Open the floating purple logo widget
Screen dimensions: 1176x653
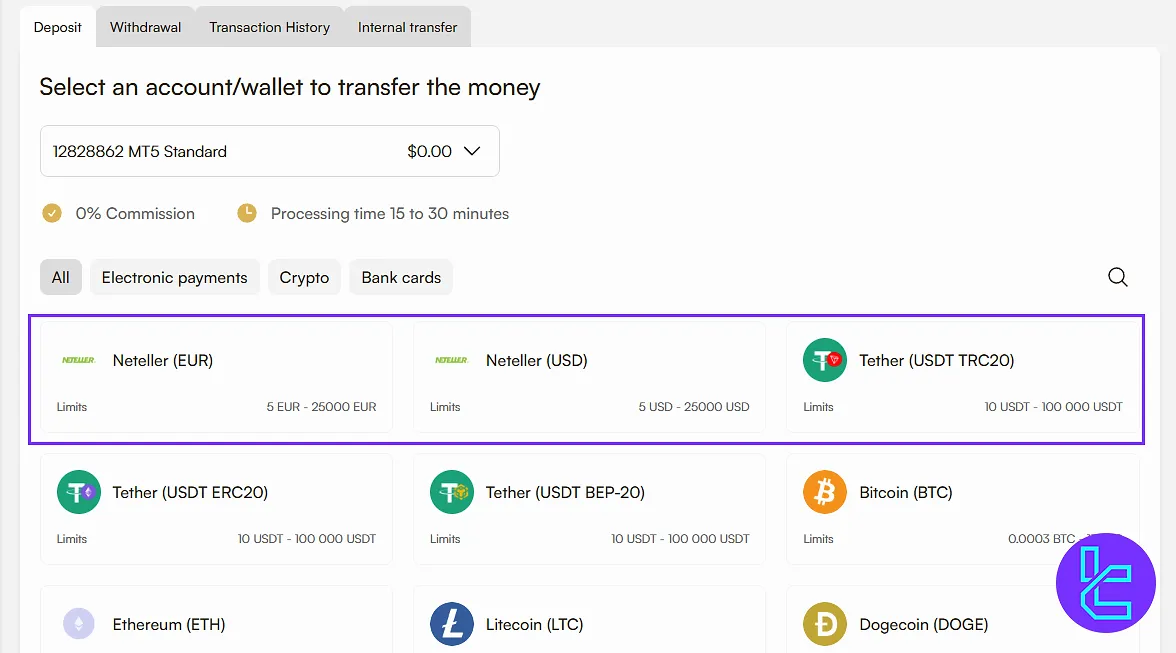pos(1105,582)
